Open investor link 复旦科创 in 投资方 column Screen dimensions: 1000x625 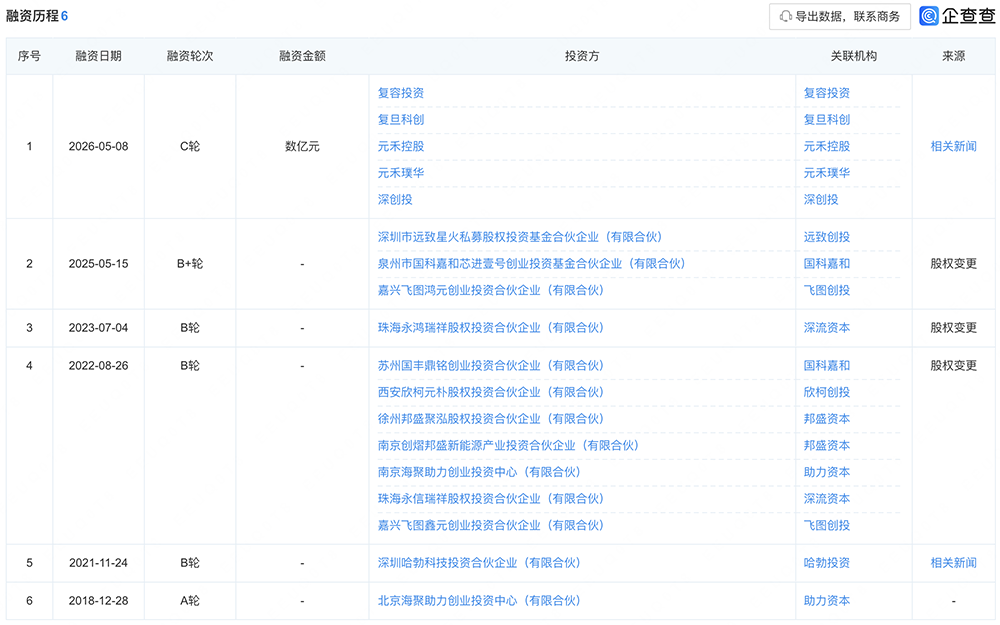(401, 120)
